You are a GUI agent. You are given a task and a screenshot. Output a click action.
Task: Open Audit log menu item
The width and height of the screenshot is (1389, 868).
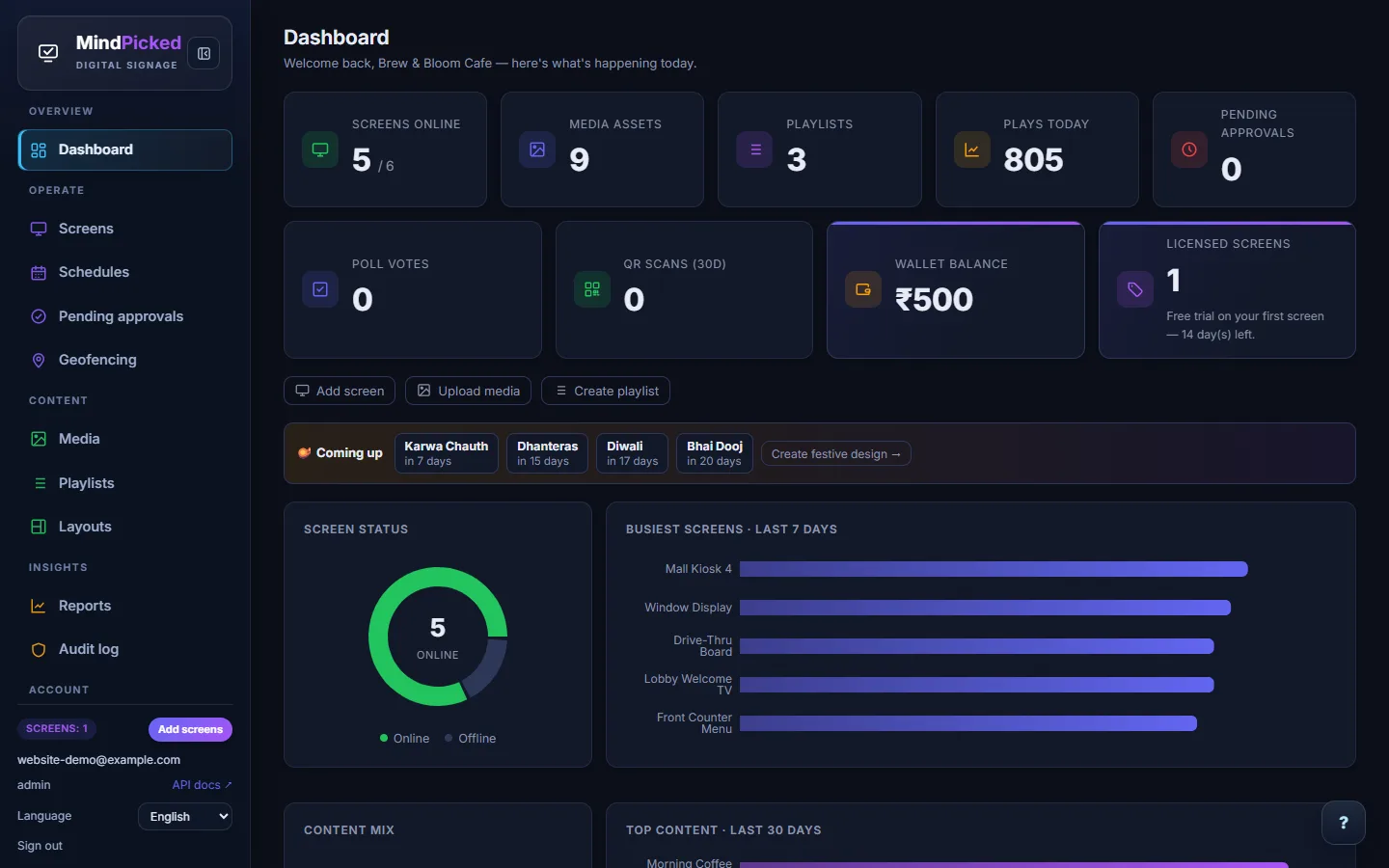pyautogui.click(x=125, y=650)
